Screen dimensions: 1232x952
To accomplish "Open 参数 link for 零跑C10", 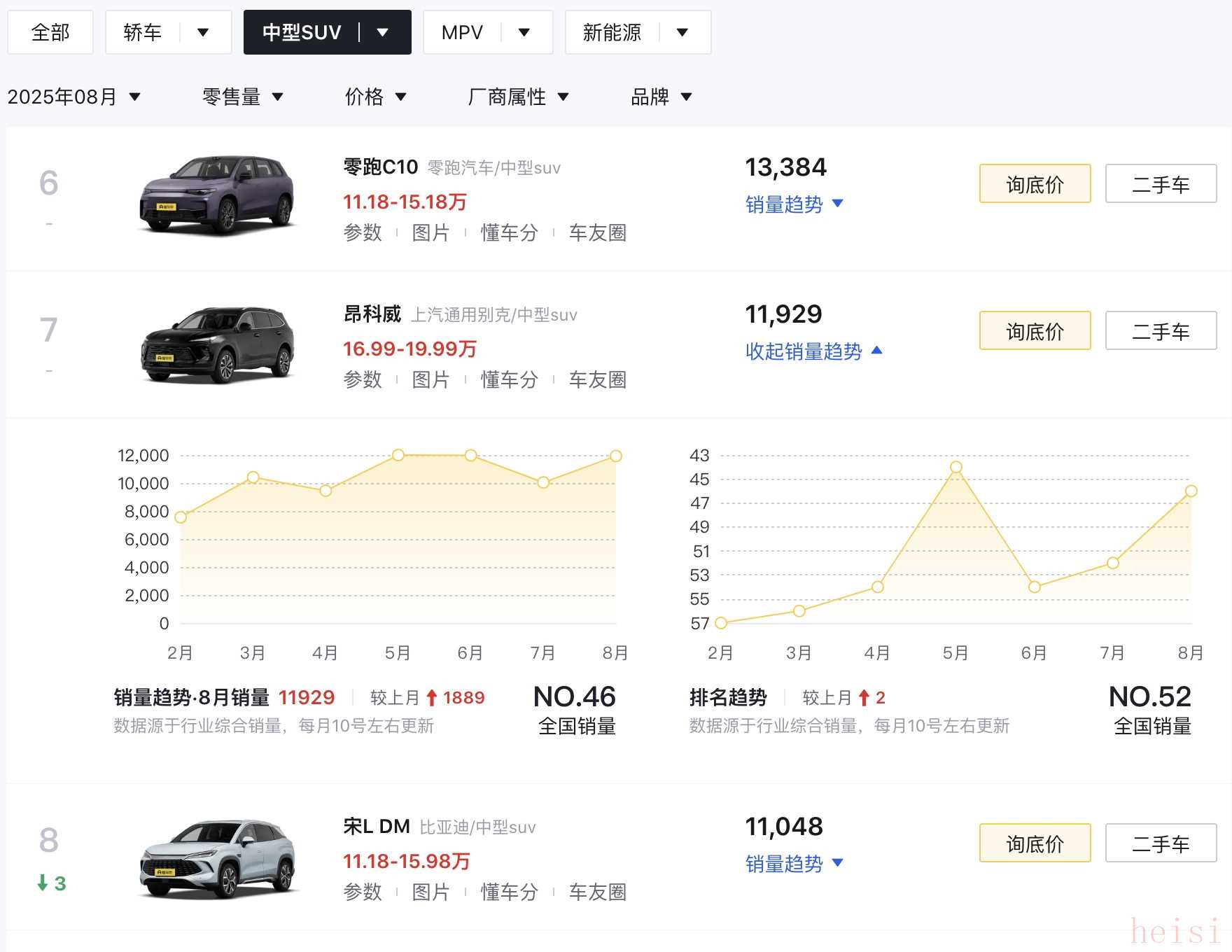I will (363, 232).
